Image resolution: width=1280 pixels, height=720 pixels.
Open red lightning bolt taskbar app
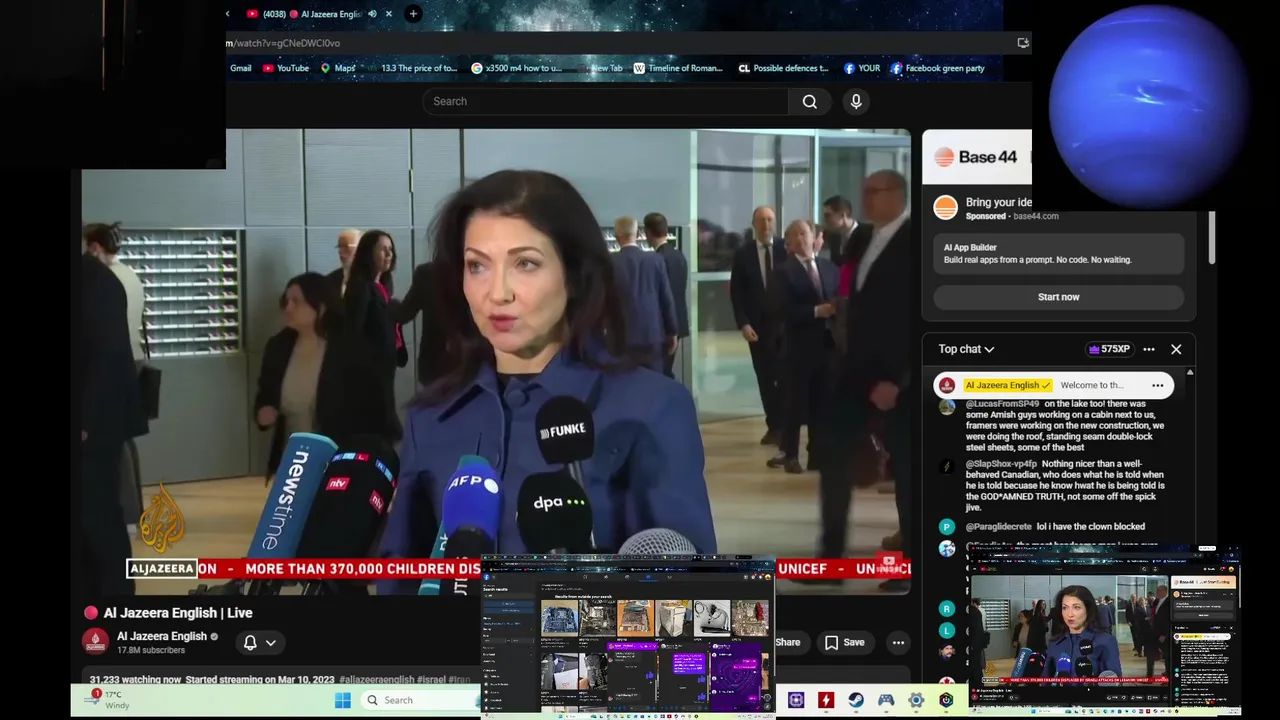[x=826, y=700]
